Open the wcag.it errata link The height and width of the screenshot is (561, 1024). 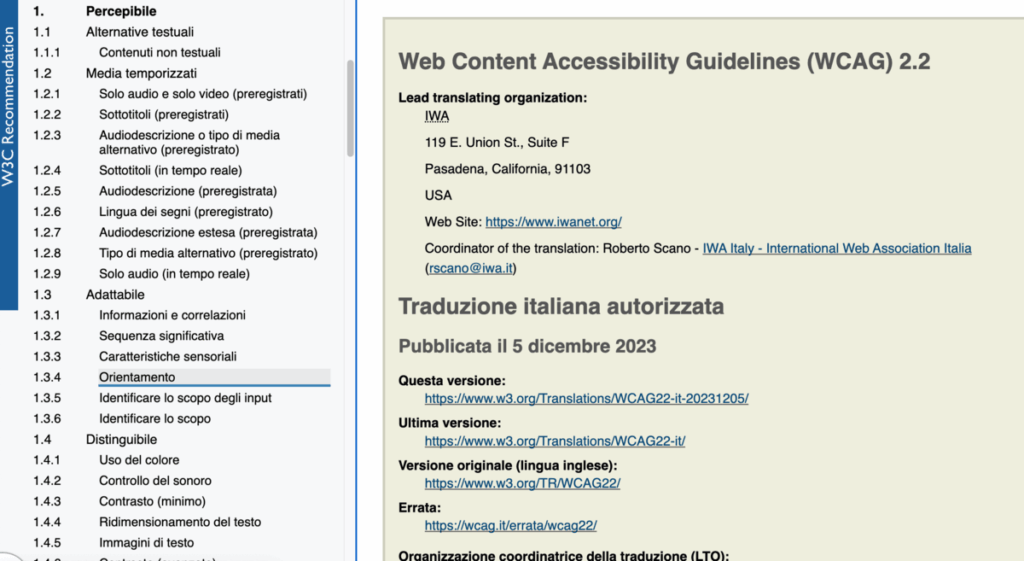pos(511,525)
